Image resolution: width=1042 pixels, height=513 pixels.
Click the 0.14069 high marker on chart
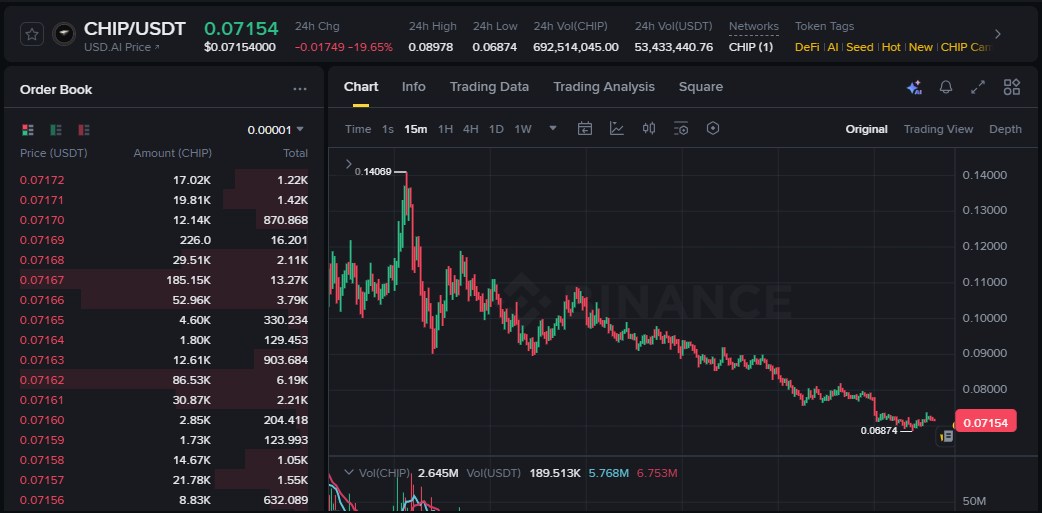(x=372, y=171)
